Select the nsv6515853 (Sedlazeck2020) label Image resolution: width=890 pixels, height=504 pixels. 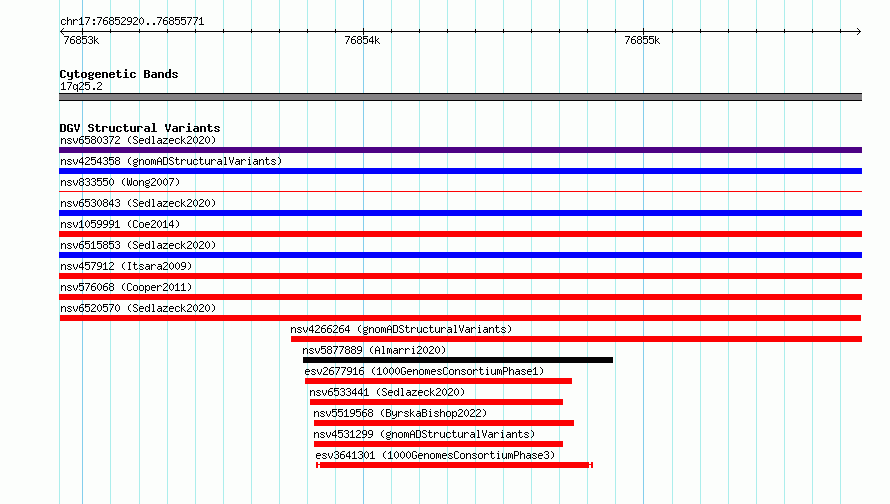point(138,245)
